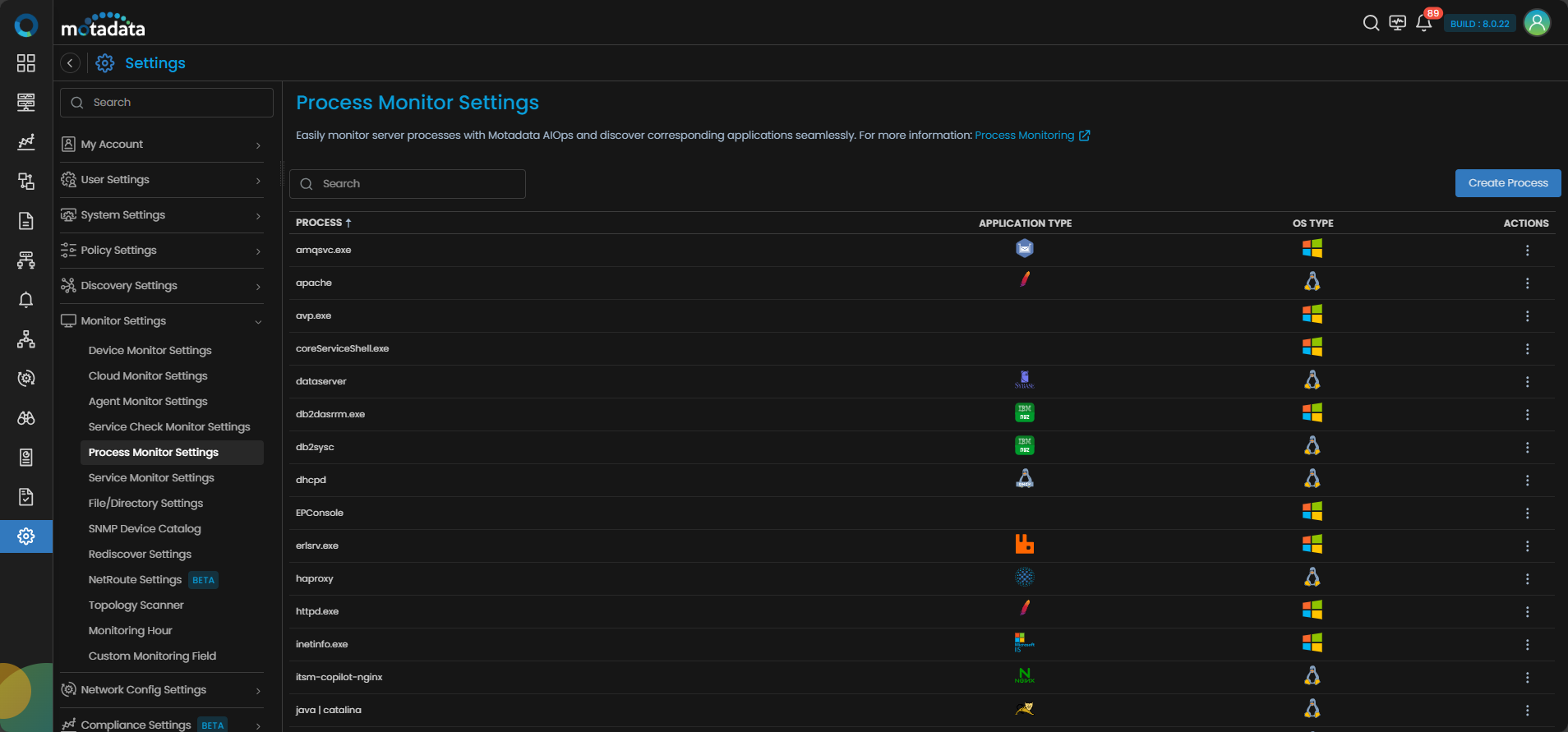The image size is (1568, 732).
Task: Open actions menu for apache row
Action: tap(1527, 283)
